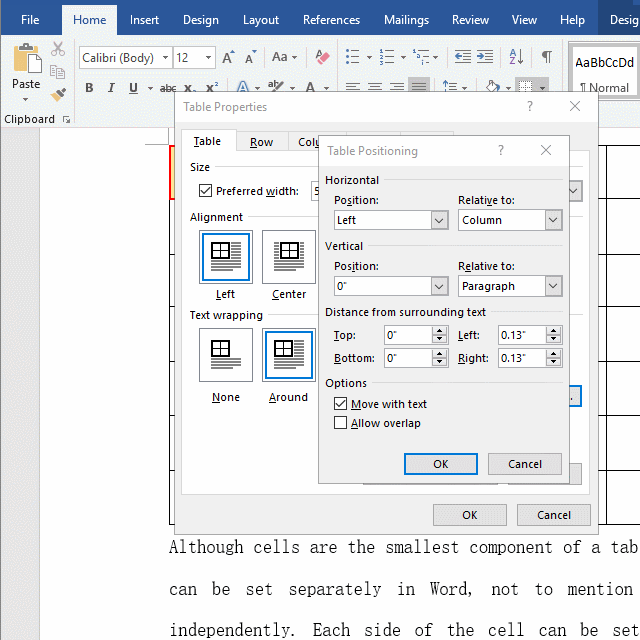Expand bullet list style arrow
The width and height of the screenshot is (640, 640).
[369, 58]
